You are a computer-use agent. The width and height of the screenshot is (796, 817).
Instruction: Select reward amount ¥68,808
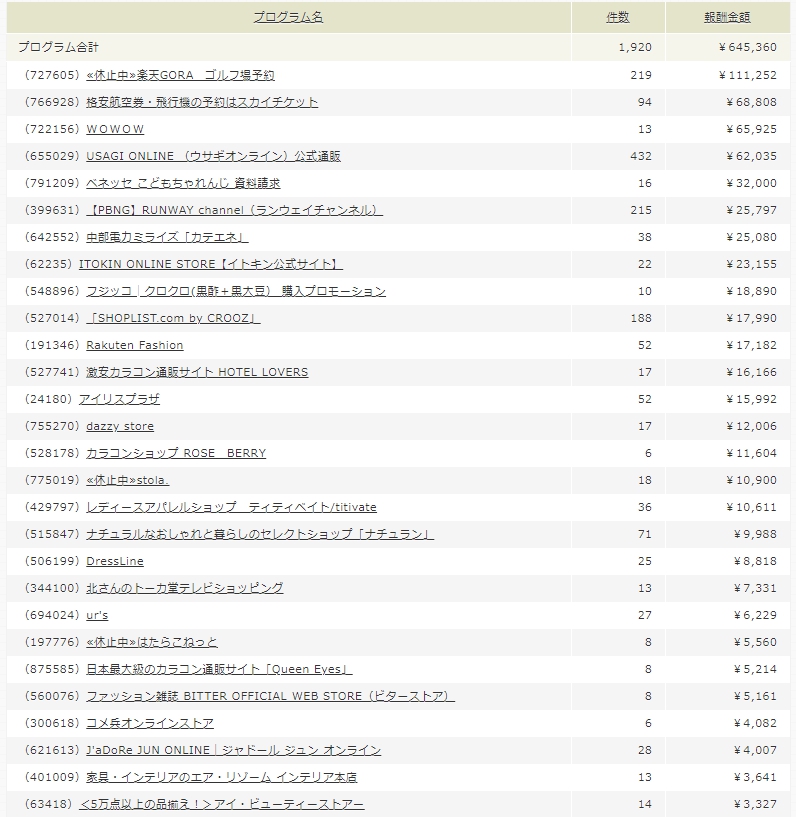[x=752, y=102]
